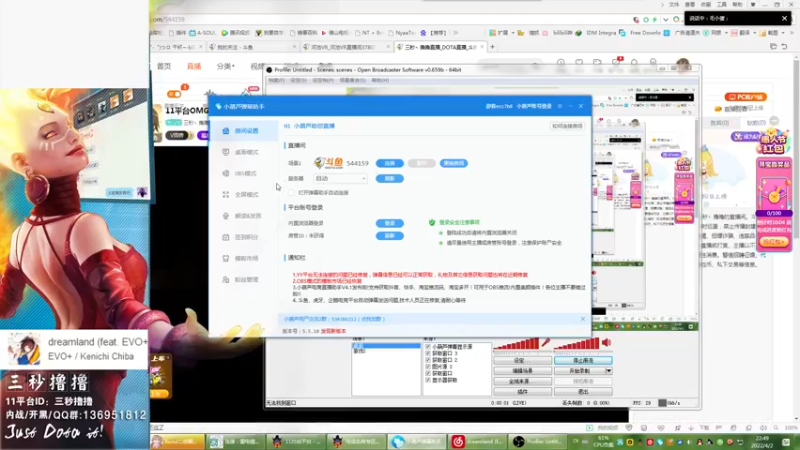The height and width of the screenshot is (450, 800).
Task: Open the dreamland NetEase Music taskbar item
Action: point(477,441)
